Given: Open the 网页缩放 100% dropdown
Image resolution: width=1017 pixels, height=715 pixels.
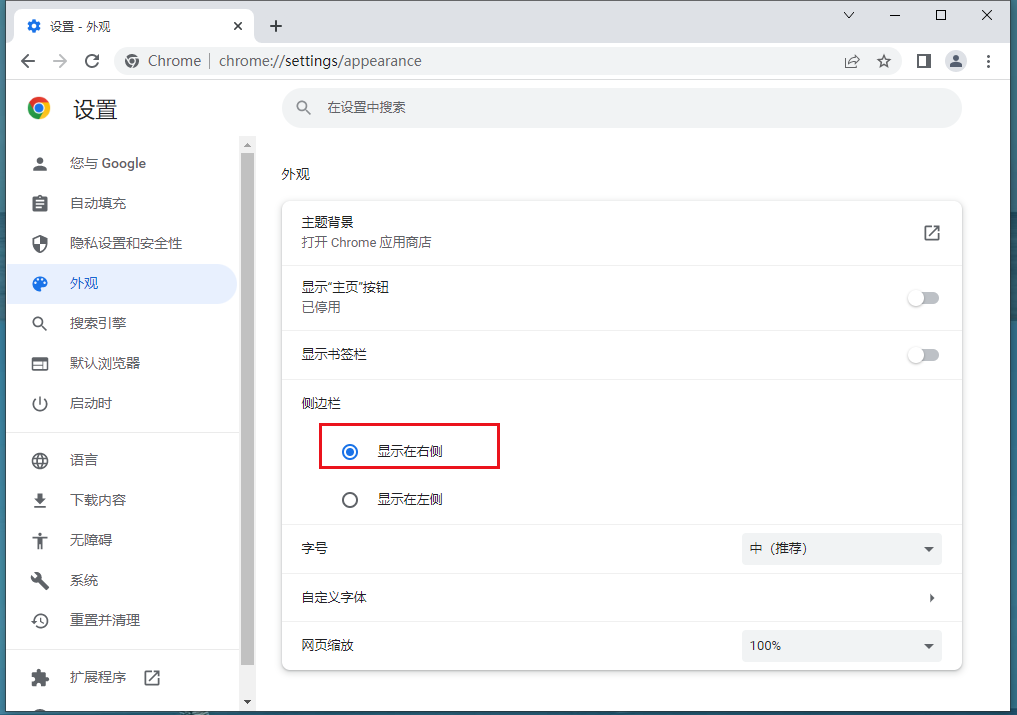Looking at the screenshot, I should click(841, 646).
